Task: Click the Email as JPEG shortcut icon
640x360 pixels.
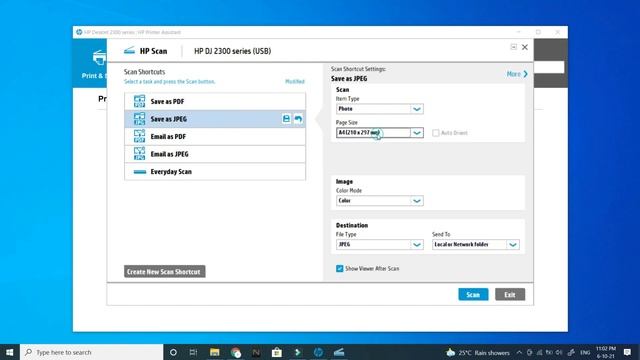Action: coord(139,154)
